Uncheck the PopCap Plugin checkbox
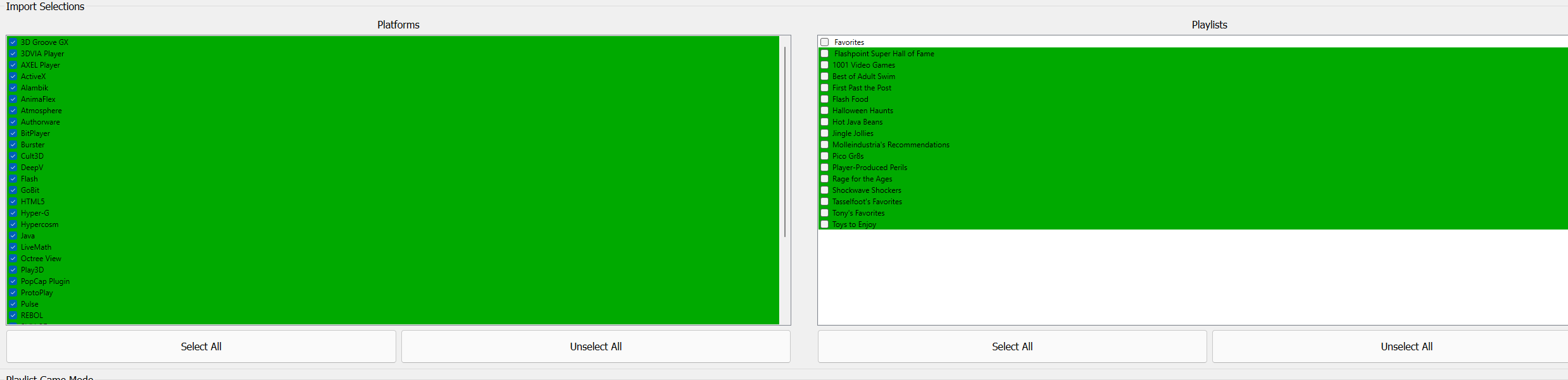Viewport: 1568px width, 380px height. point(13,281)
